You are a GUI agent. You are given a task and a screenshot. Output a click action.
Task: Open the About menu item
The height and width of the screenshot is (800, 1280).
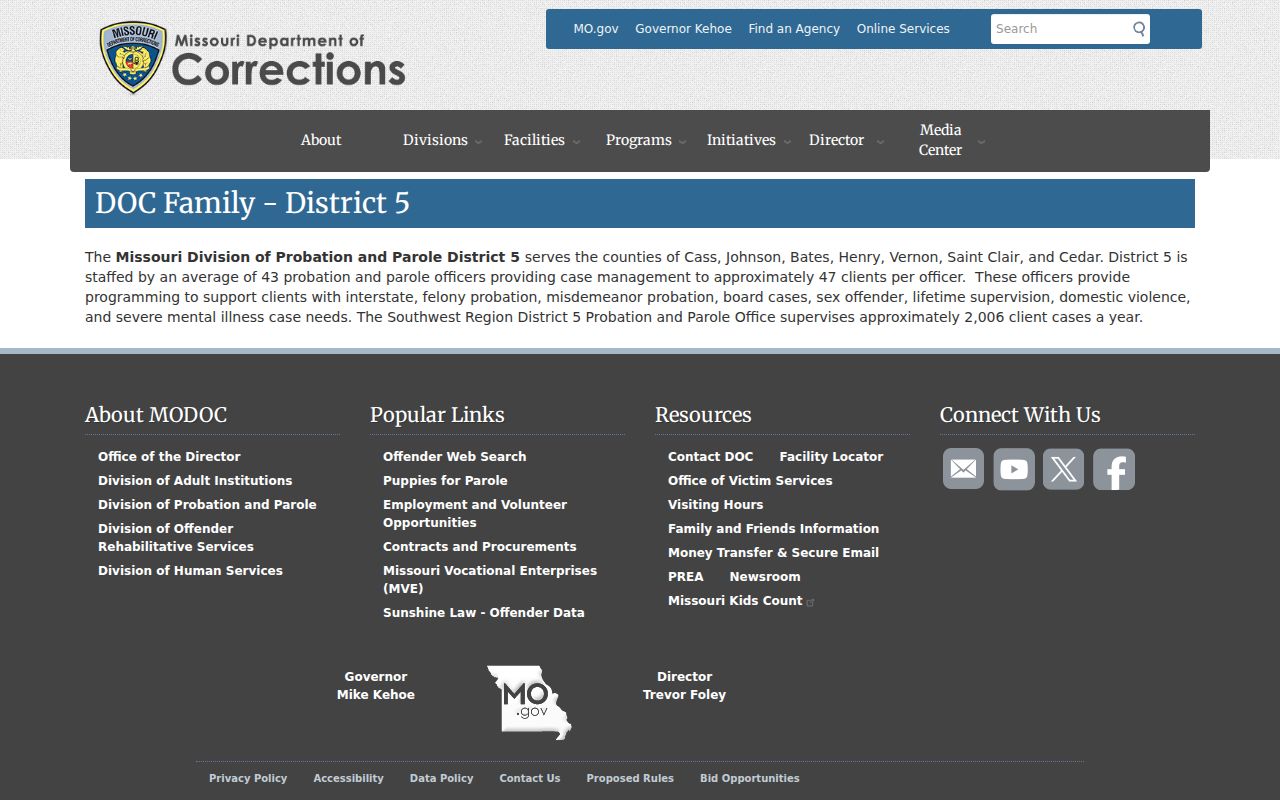click(321, 140)
